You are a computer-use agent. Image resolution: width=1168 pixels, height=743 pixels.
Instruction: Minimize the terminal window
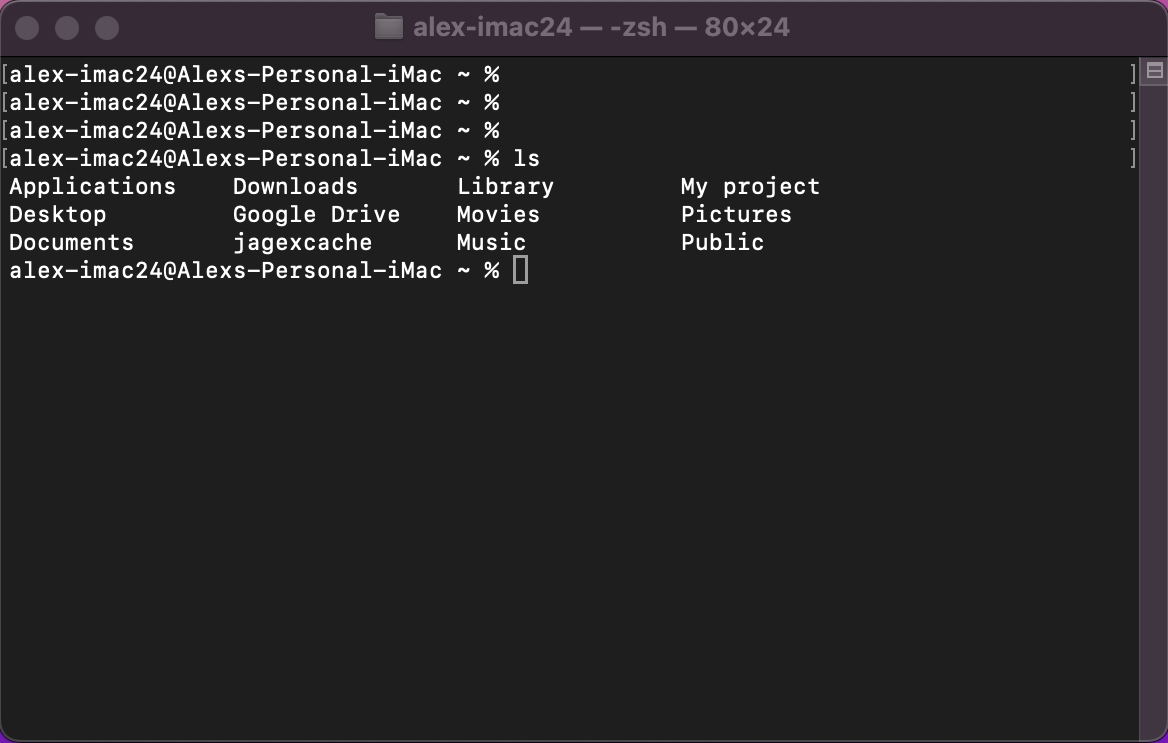pyautogui.click(x=67, y=28)
